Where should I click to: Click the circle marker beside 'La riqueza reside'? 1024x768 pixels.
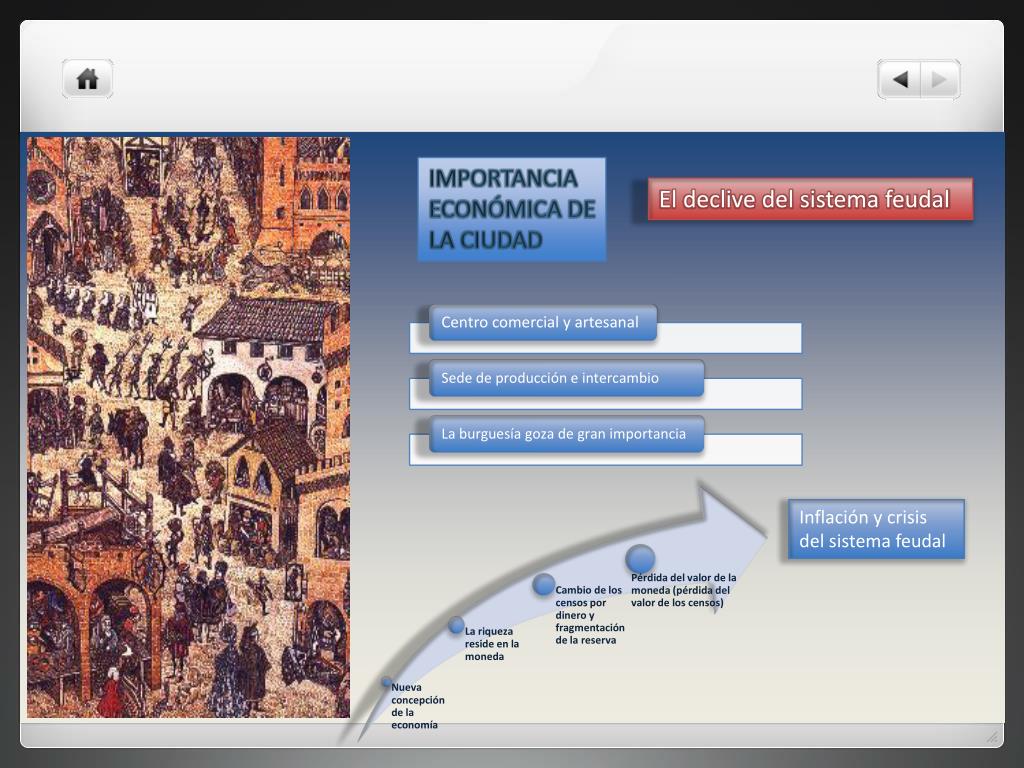coord(456,625)
